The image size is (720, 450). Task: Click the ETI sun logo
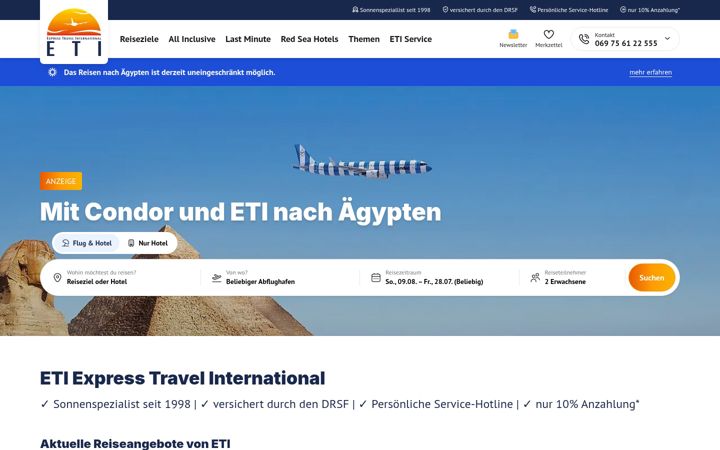click(x=74, y=32)
